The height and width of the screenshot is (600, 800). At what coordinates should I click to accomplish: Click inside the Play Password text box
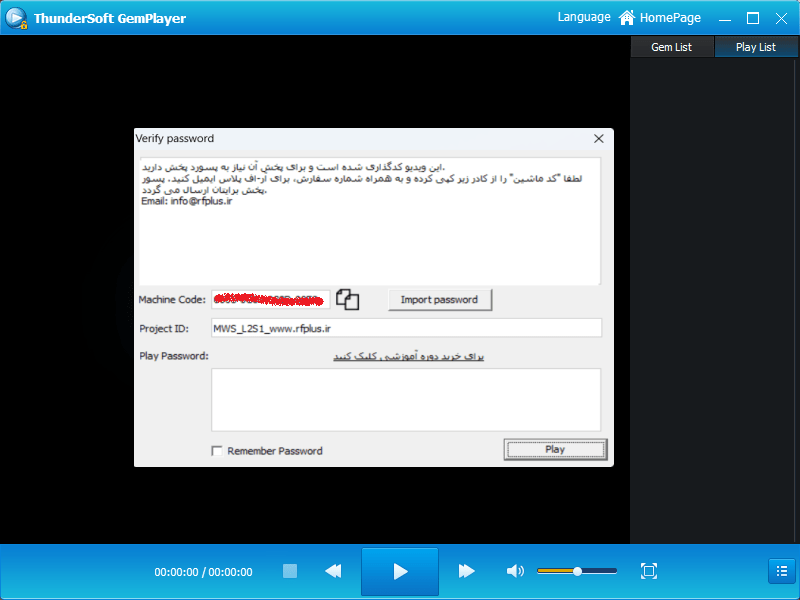pos(405,399)
